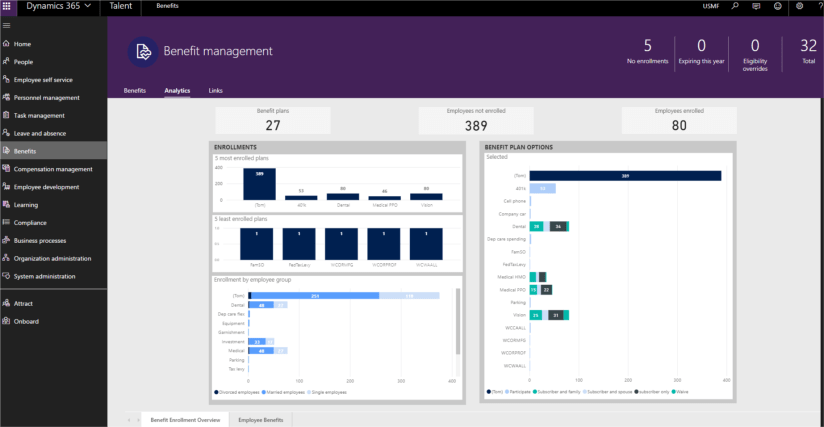This screenshot has height=427, width=824.
Task: Click the Compliance icon in sidebar
Action: 6,222
